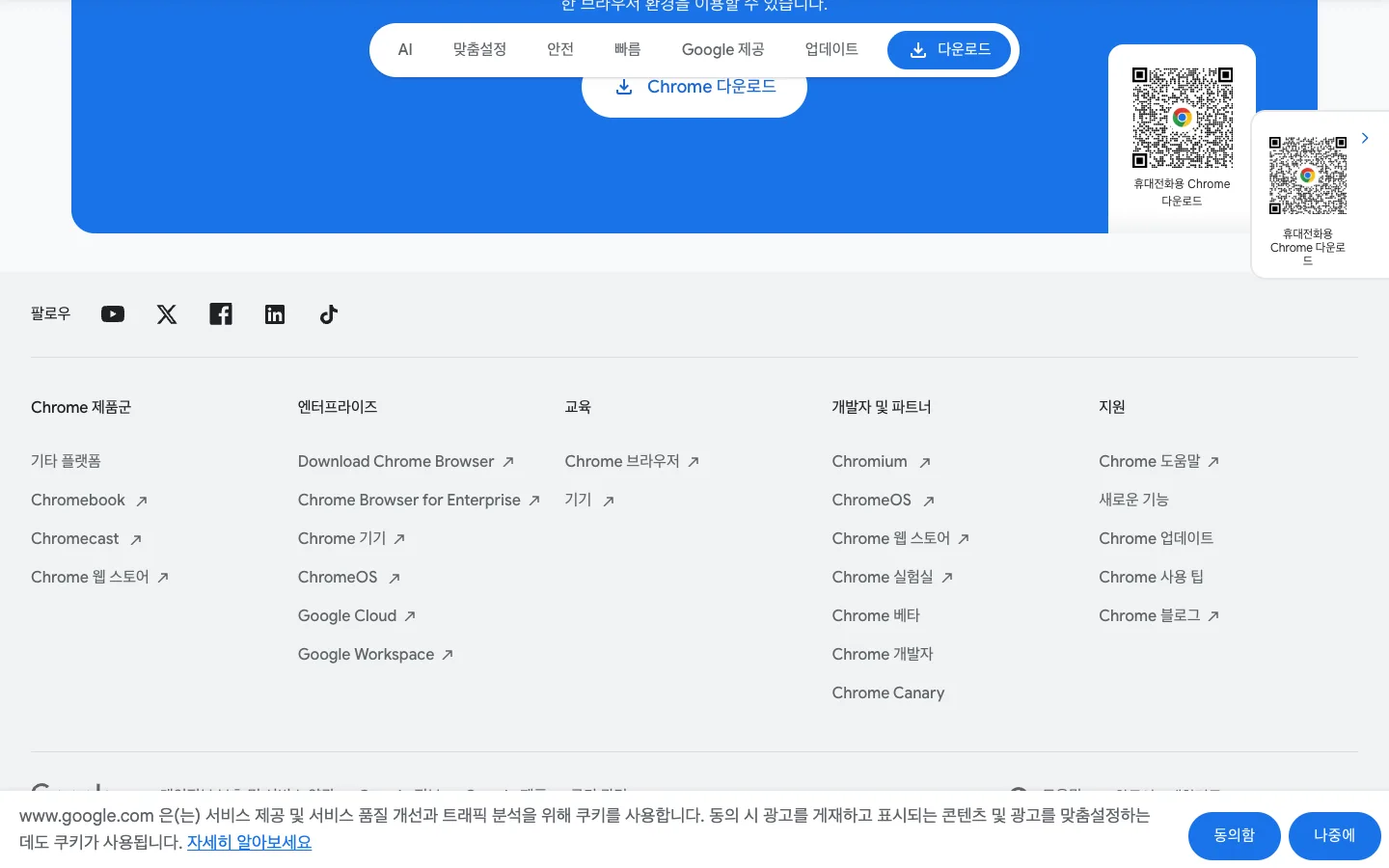Click external arrow beside Google Cloud

pos(410,616)
